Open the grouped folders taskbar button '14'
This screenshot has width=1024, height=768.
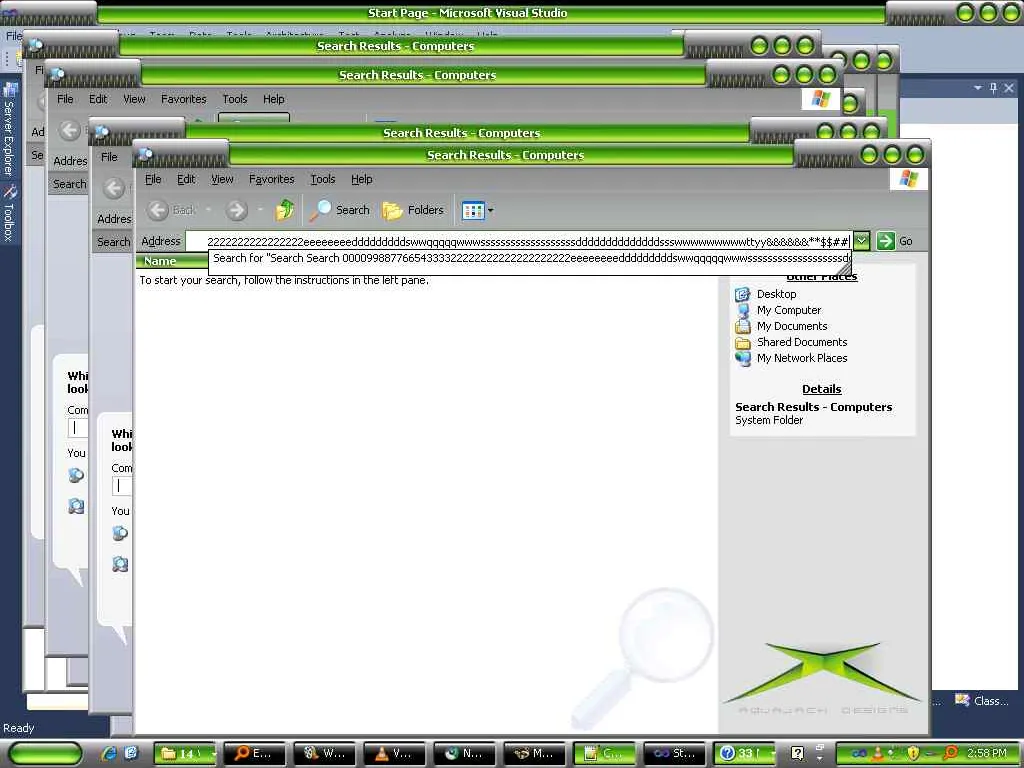(187, 754)
